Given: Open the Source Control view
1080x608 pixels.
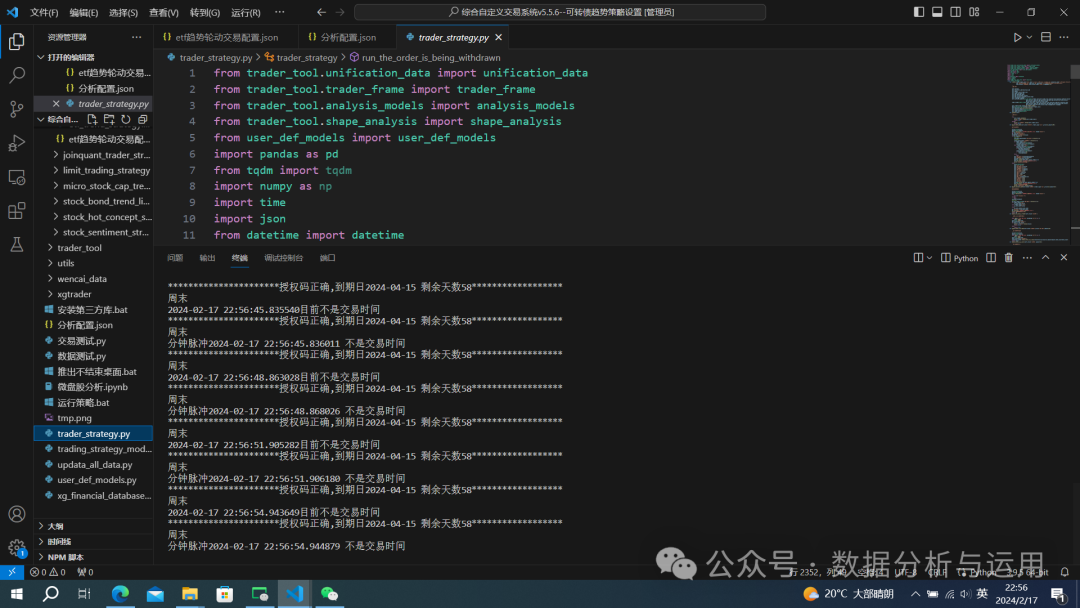Looking at the screenshot, I should 17,109.
